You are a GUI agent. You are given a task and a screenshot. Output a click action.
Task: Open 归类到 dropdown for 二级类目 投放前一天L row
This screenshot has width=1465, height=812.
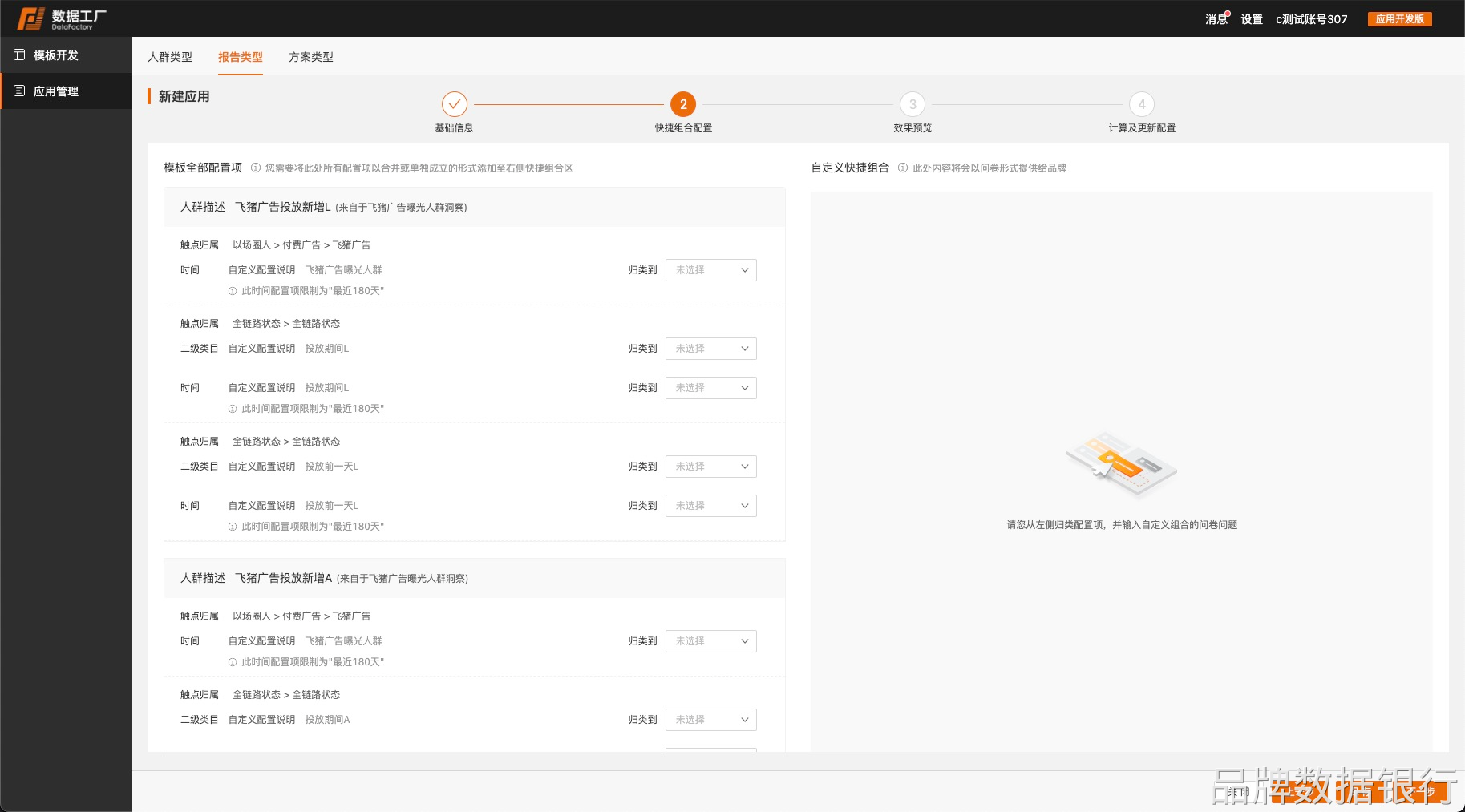711,467
